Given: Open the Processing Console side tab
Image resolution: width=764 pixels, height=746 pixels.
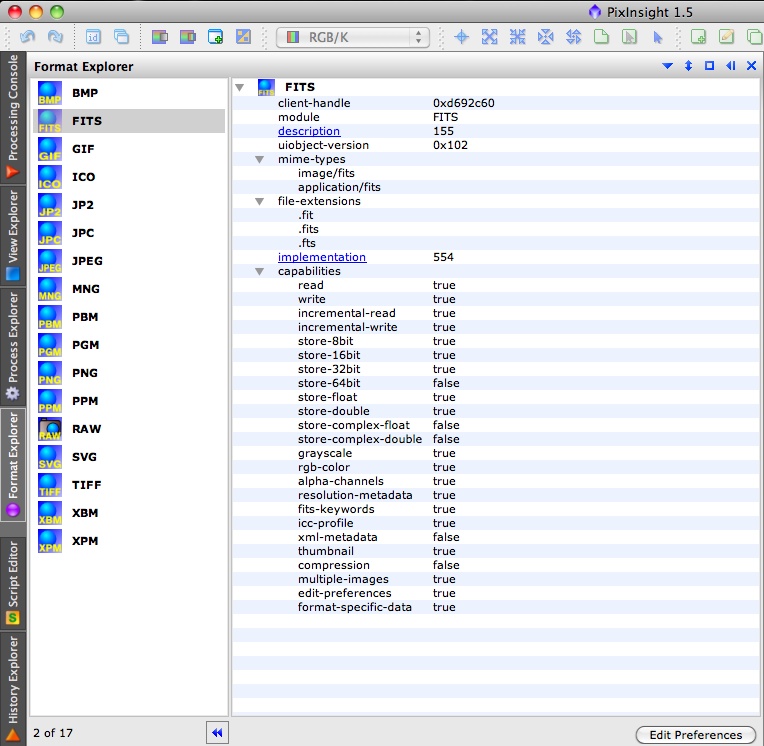Looking at the screenshot, I should (x=13, y=117).
